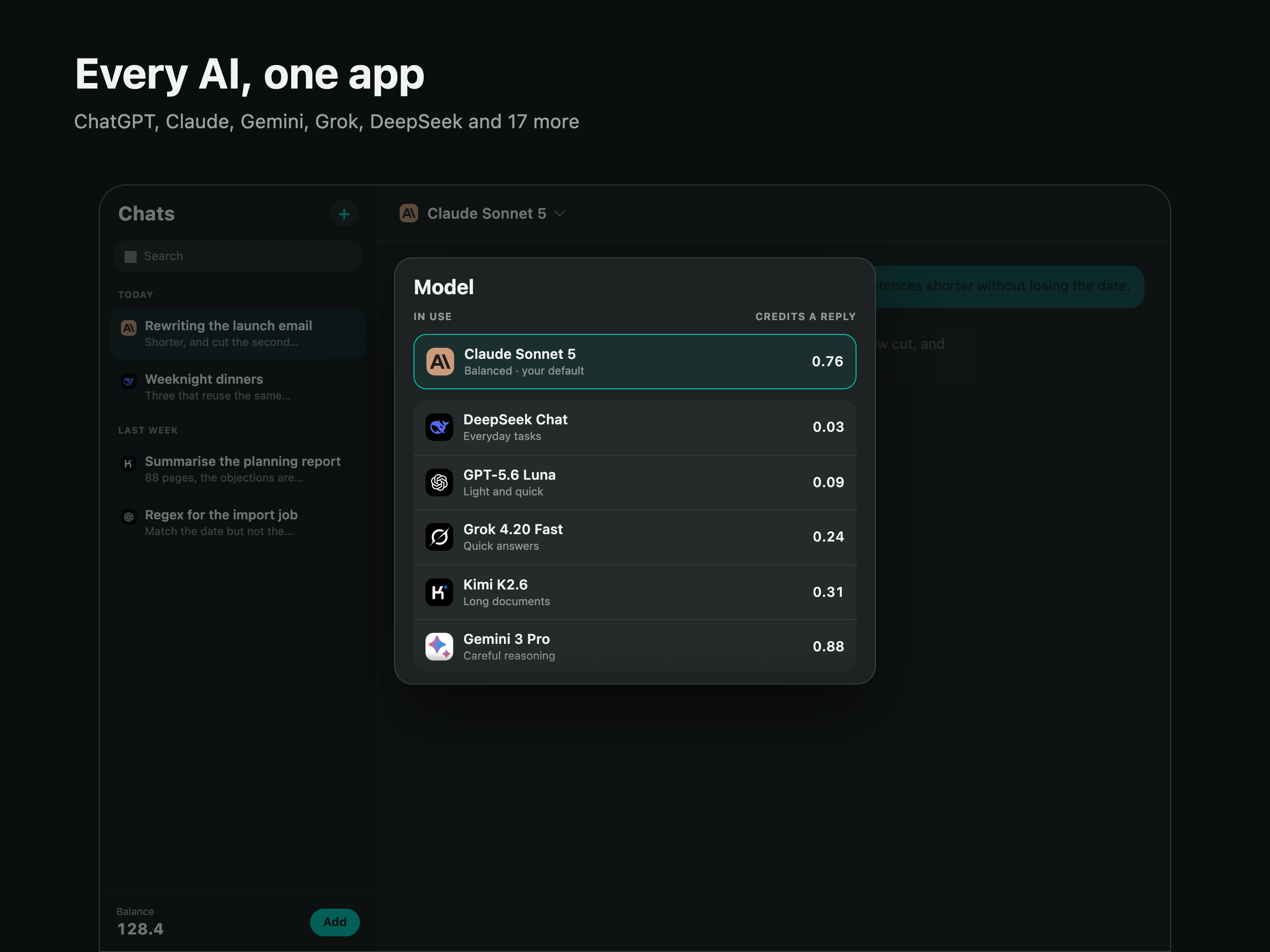Click Claude Sonnet 5 icon in Model list
This screenshot has width=1270, height=952.
pyautogui.click(x=440, y=362)
